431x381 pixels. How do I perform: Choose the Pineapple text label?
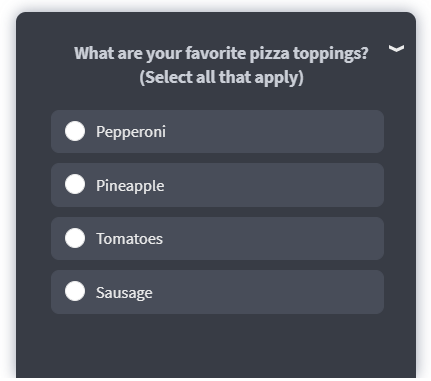click(130, 186)
